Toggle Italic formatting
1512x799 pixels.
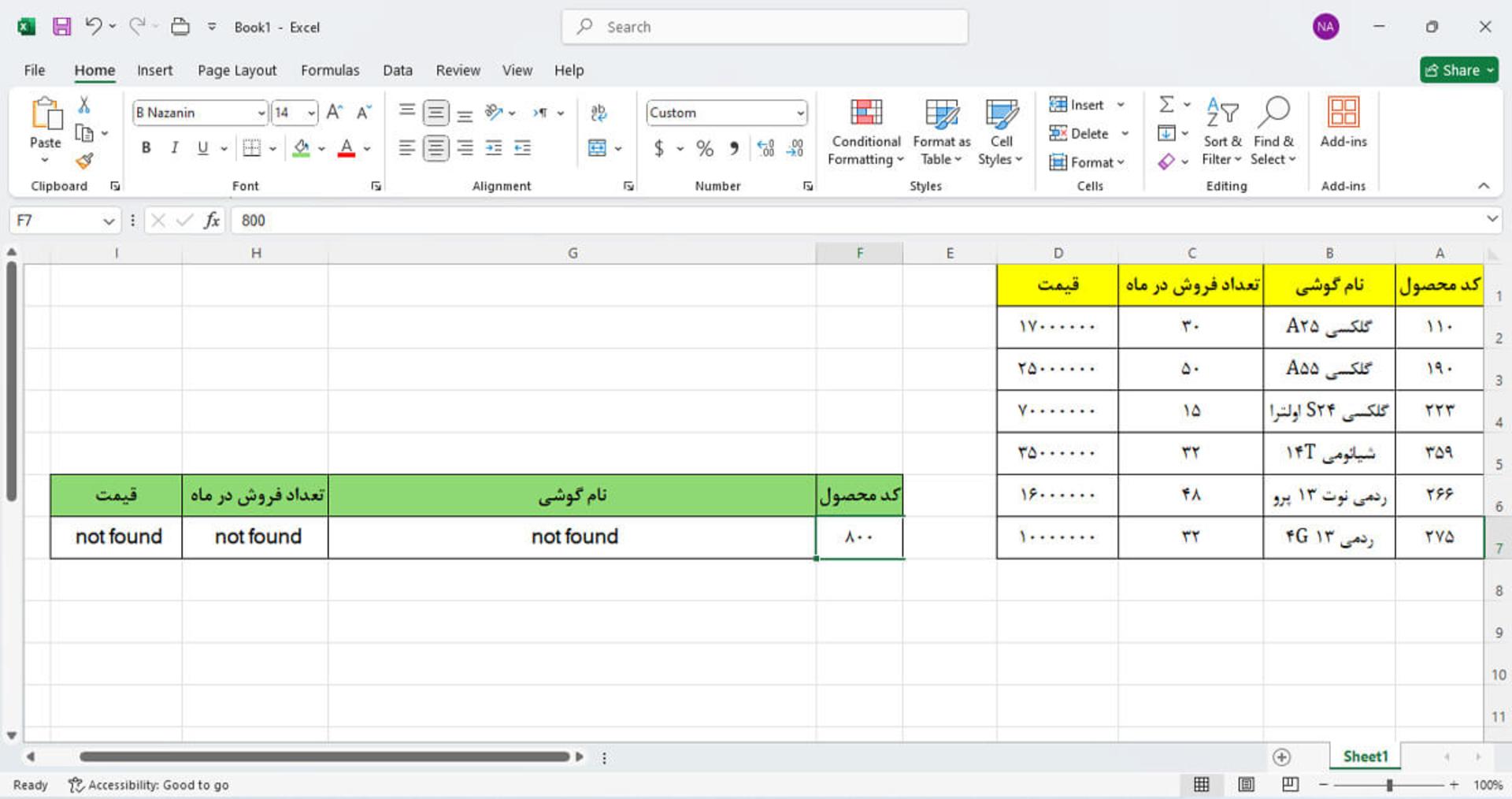[x=174, y=147]
